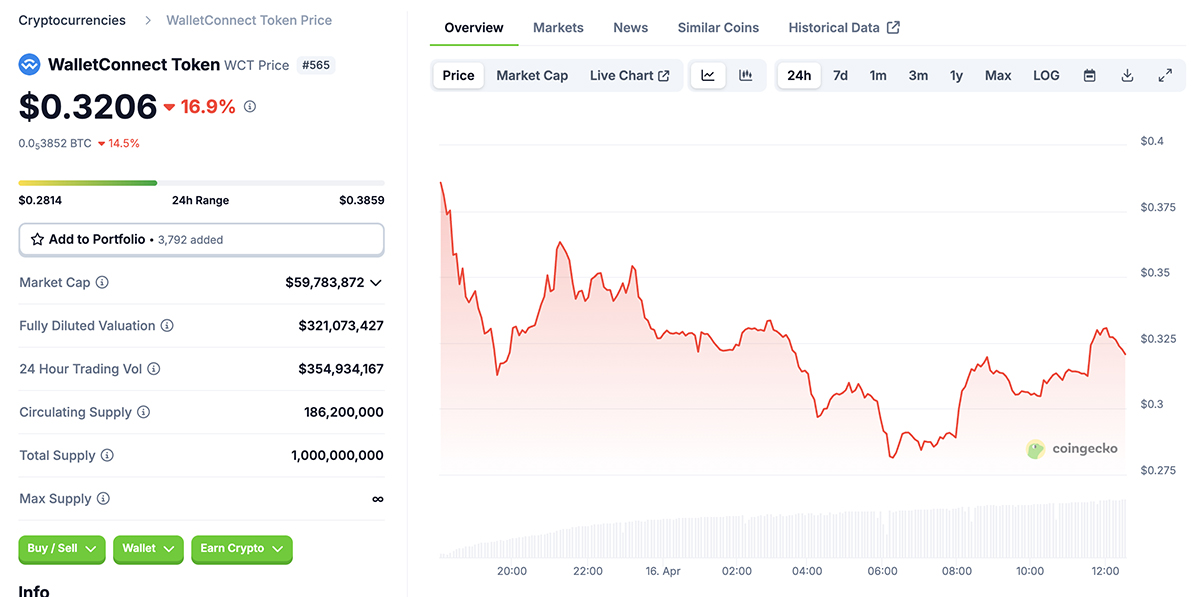The image size is (1200, 597).
Task: Select the Market Cap chart mode
Action: click(x=532, y=75)
